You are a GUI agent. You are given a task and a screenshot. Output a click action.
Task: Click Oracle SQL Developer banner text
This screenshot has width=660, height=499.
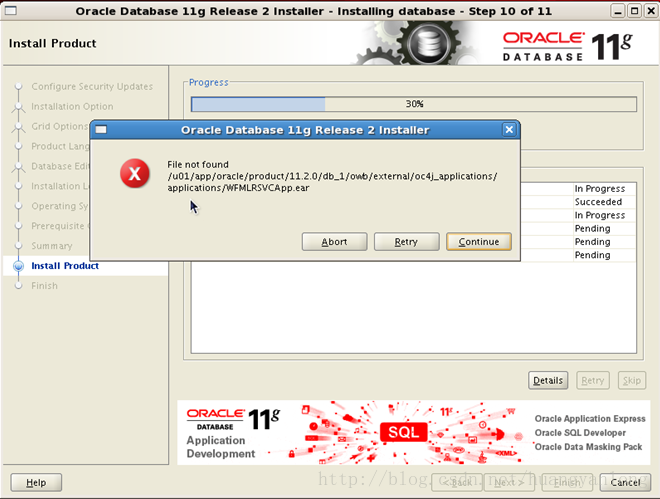coord(580,433)
